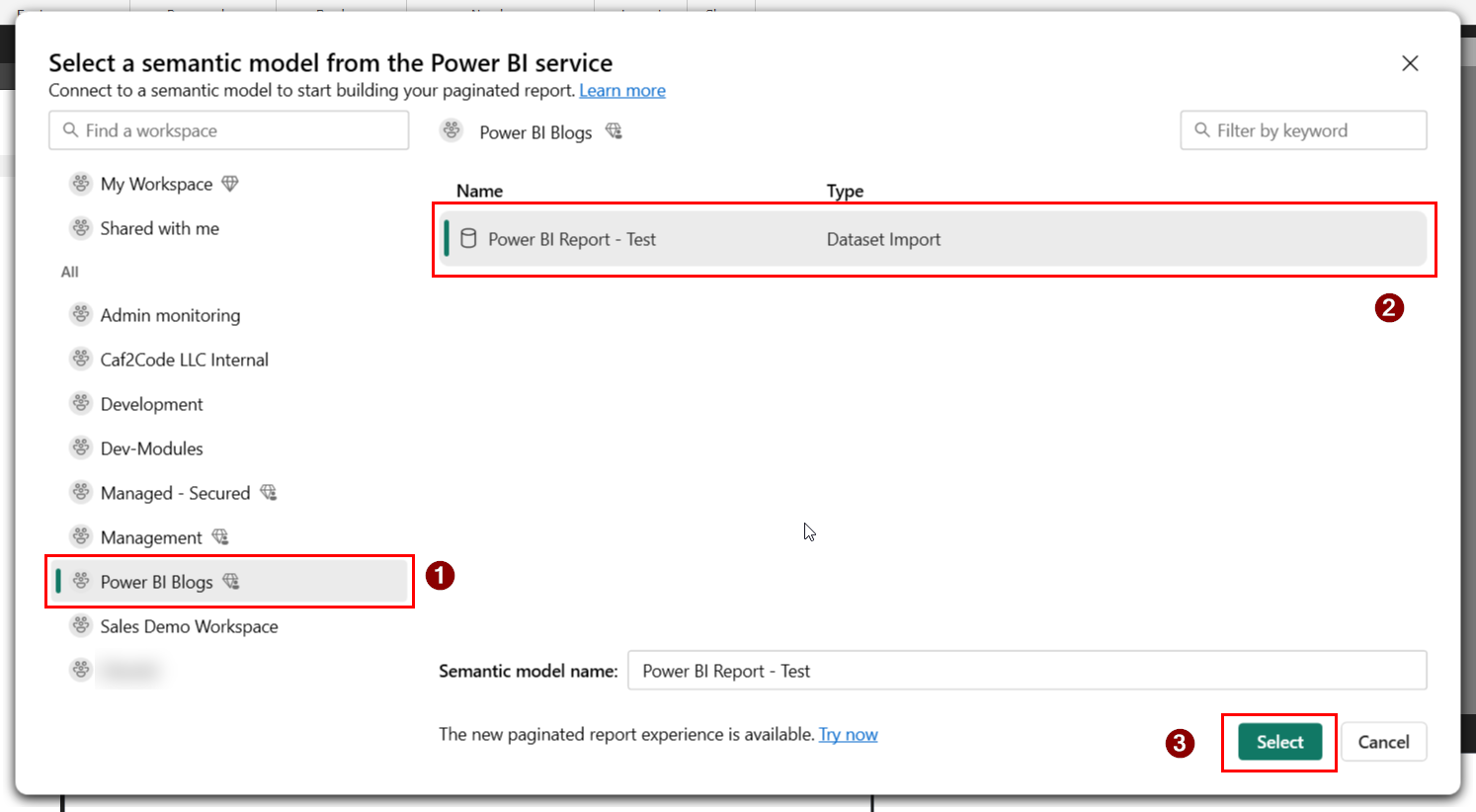This screenshot has width=1476, height=812.
Task: Click the Development workspace icon
Action: [x=81, y=404]
